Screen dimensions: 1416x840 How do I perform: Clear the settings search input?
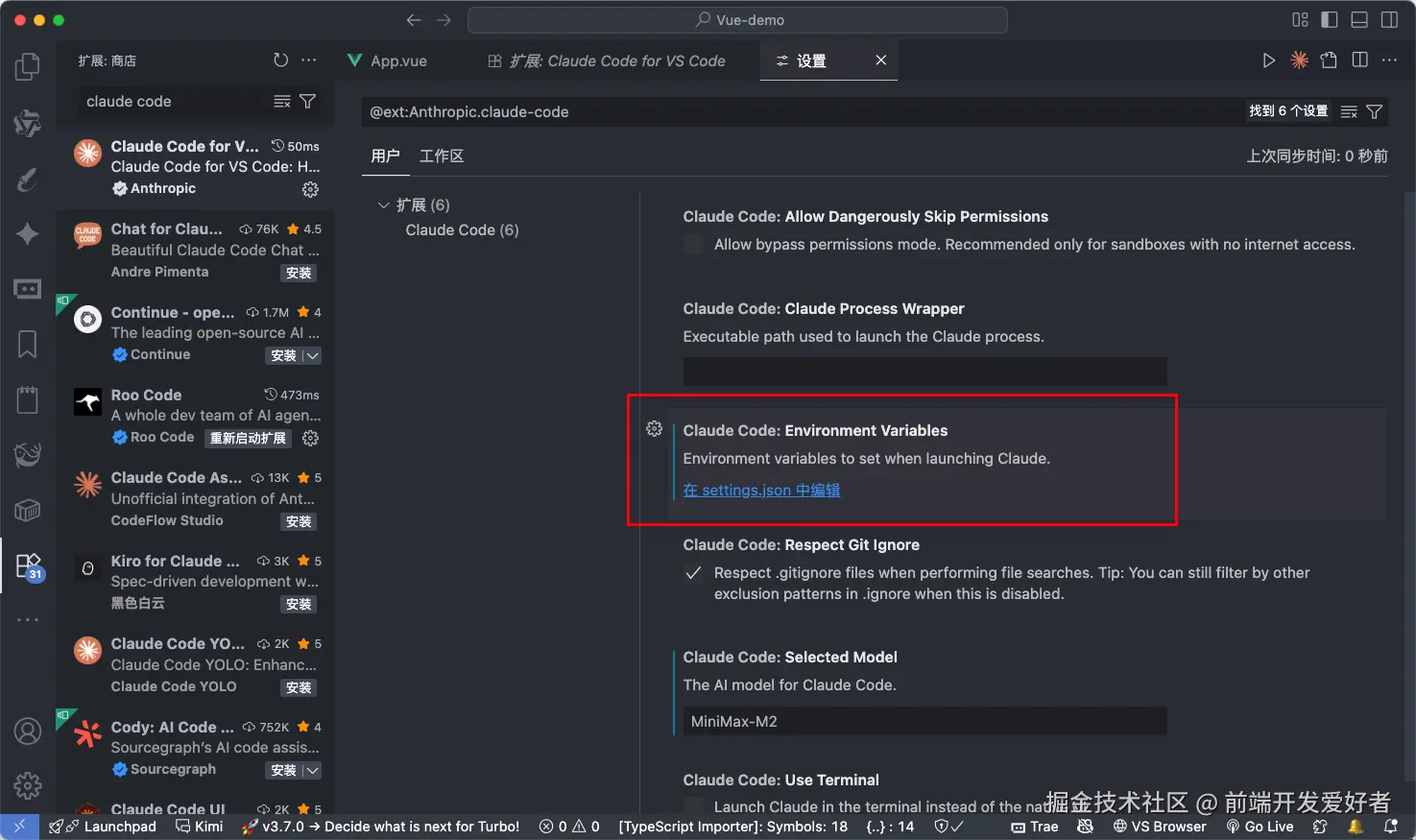point(1349,112)
